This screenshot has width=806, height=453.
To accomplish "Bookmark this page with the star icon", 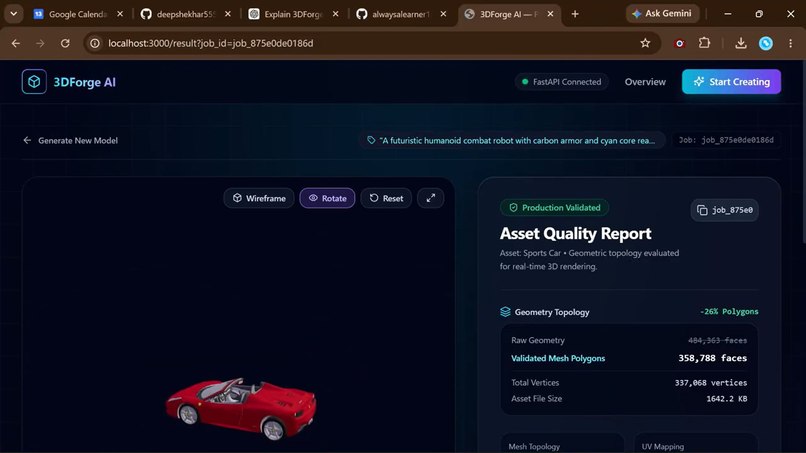I will click(x=645, y=43).
